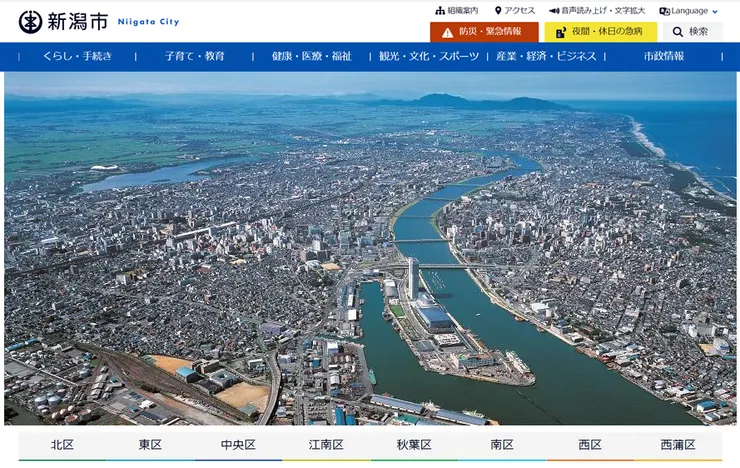Select the 東区 ward tab
740x468 pixels.
(150, 445)
